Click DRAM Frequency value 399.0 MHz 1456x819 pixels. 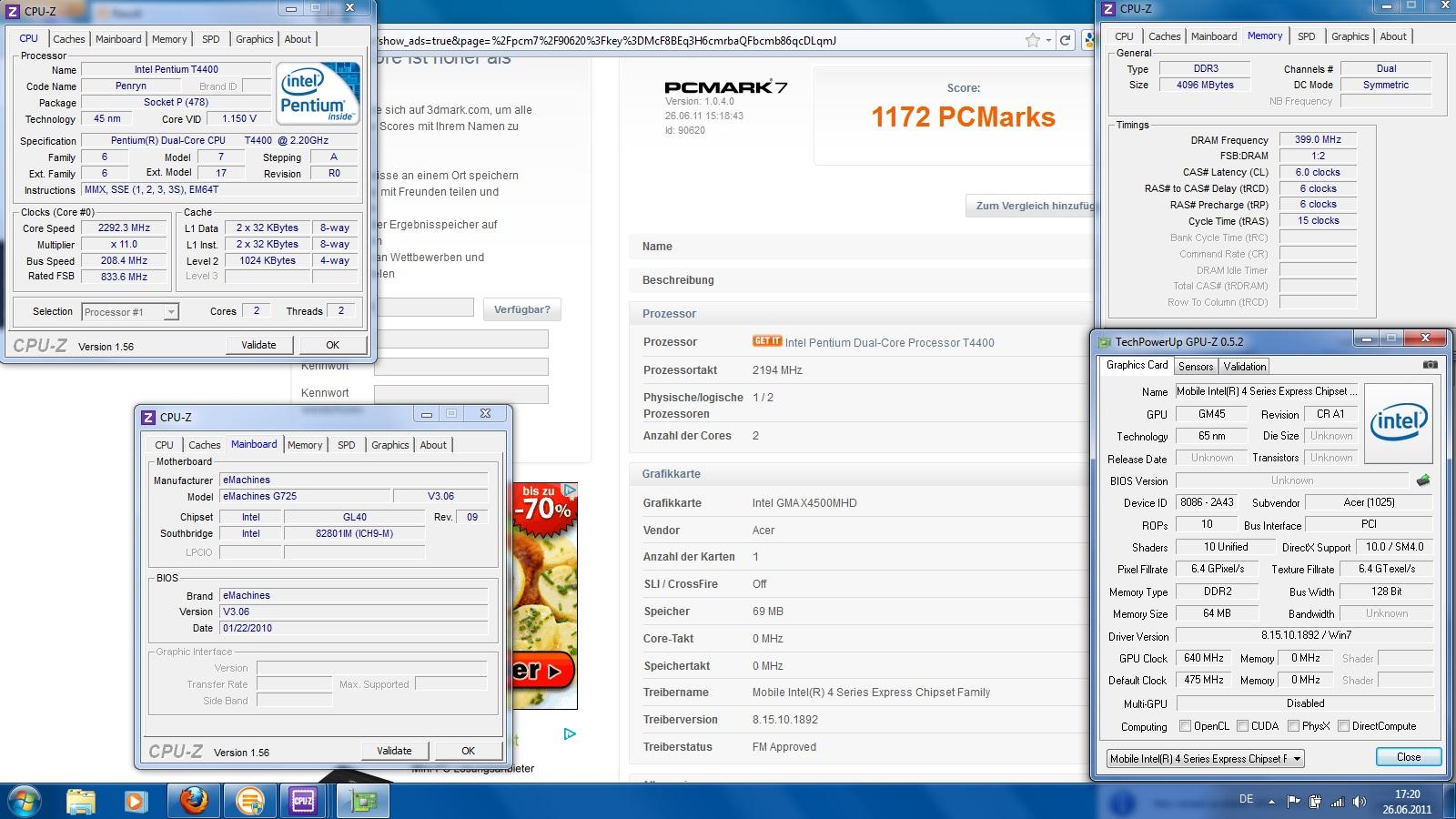1318,139
